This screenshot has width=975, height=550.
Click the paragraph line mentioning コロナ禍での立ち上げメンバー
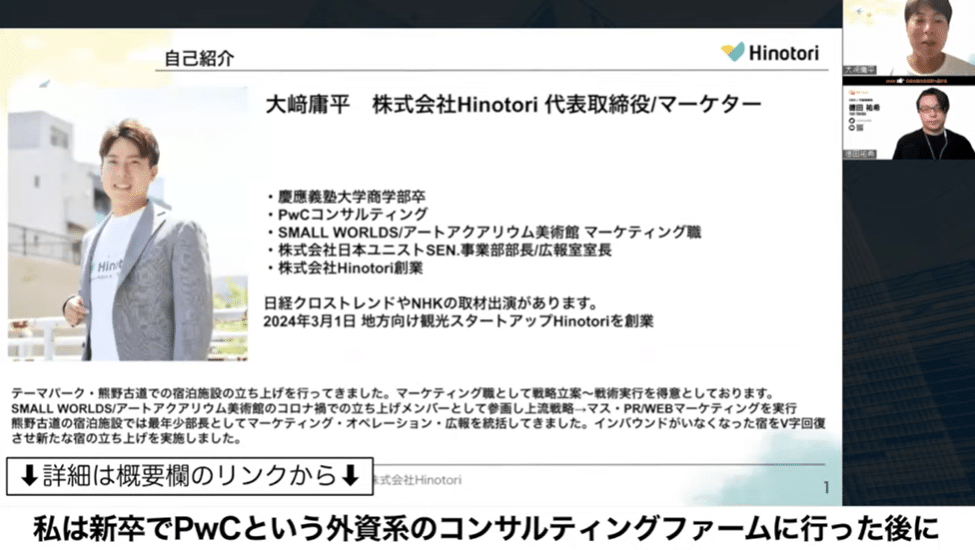[x=404, y=408]
